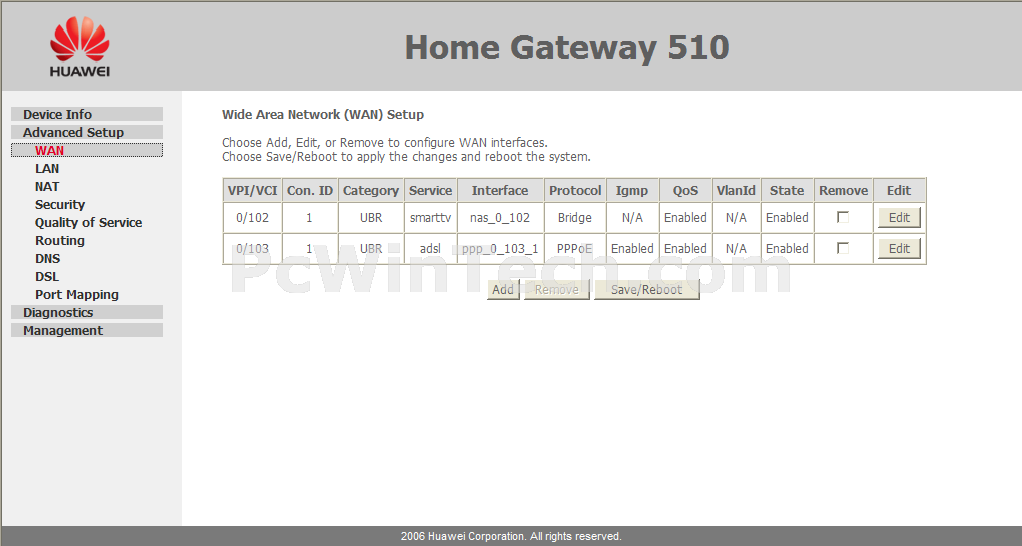Viewport: 1022px width, 546px height.
Task: Edit the adsl 0/103 connection
Action: [x=899, y=248]
